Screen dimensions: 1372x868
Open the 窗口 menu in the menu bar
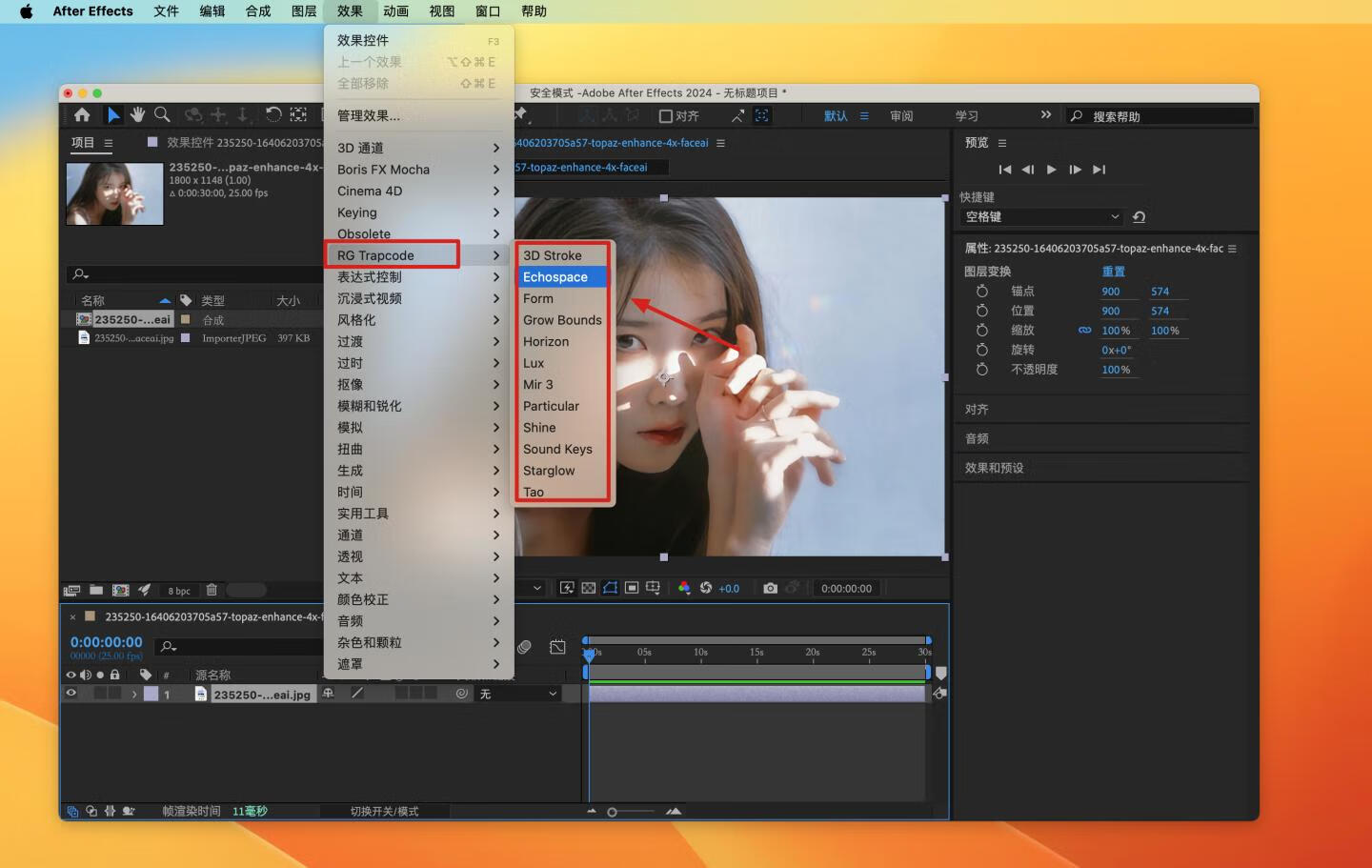(x=488, y=11)
